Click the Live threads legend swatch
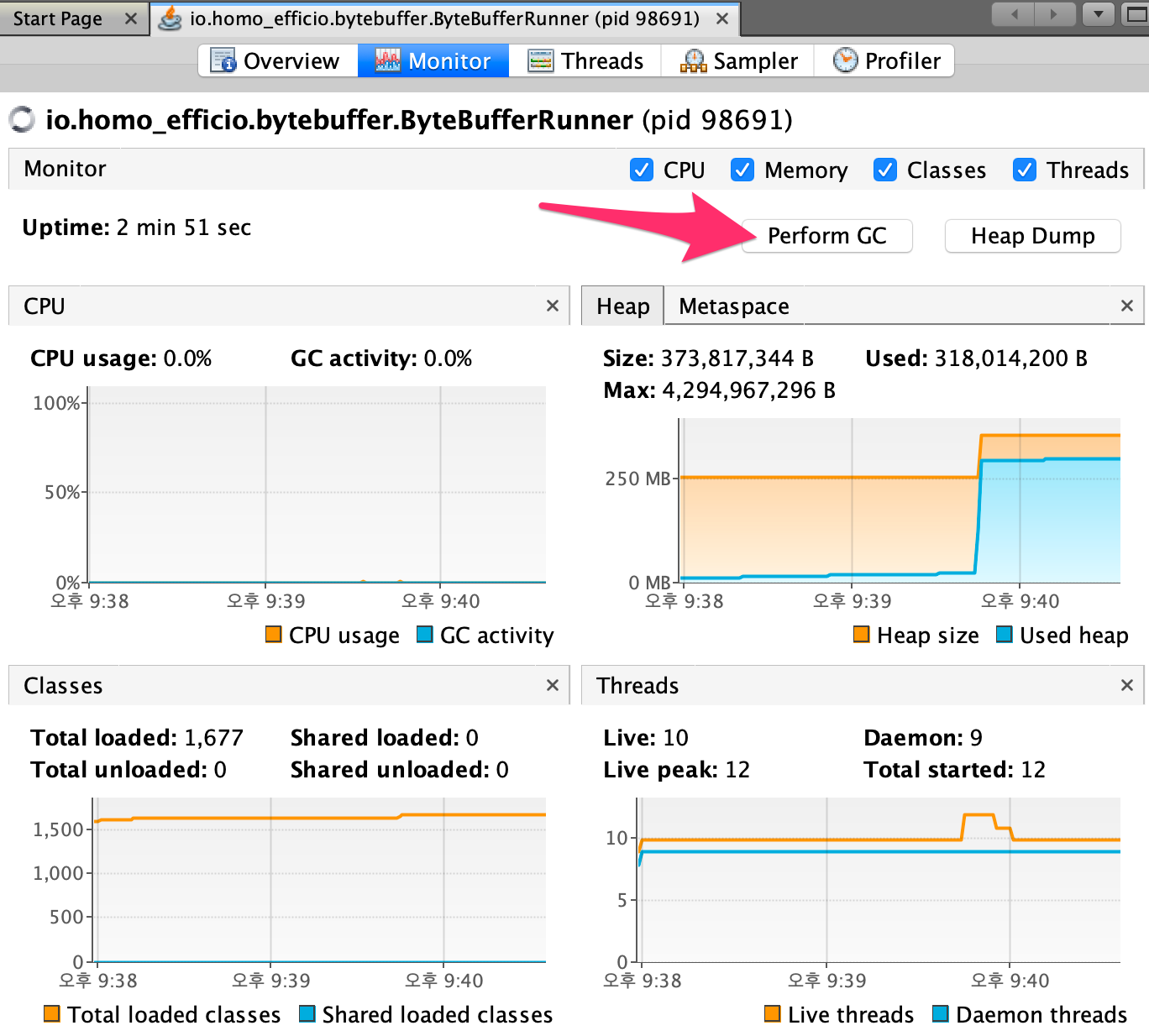 pyautogui.click(x=773, y=1013)
